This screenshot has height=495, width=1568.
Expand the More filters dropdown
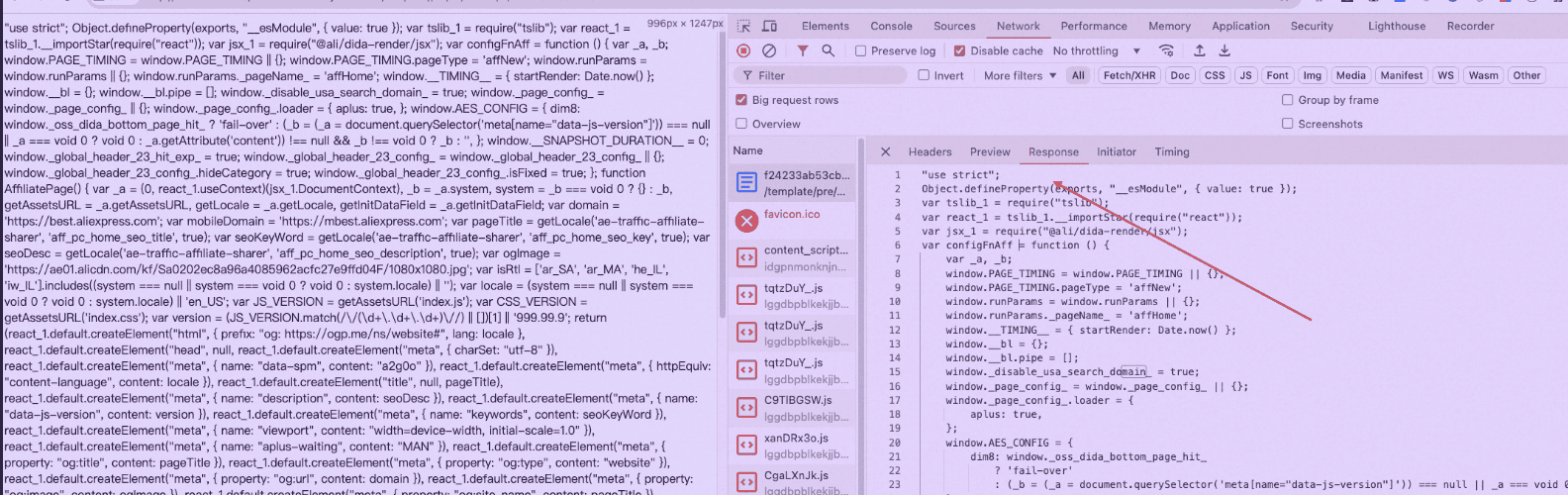click(1020, 75)
